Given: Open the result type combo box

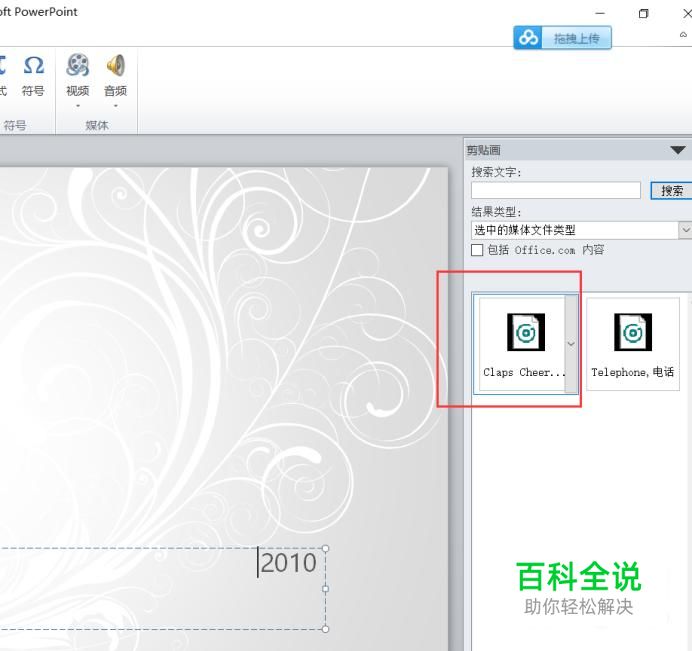Looking at the screenshot, I should [x=581, y=230].
